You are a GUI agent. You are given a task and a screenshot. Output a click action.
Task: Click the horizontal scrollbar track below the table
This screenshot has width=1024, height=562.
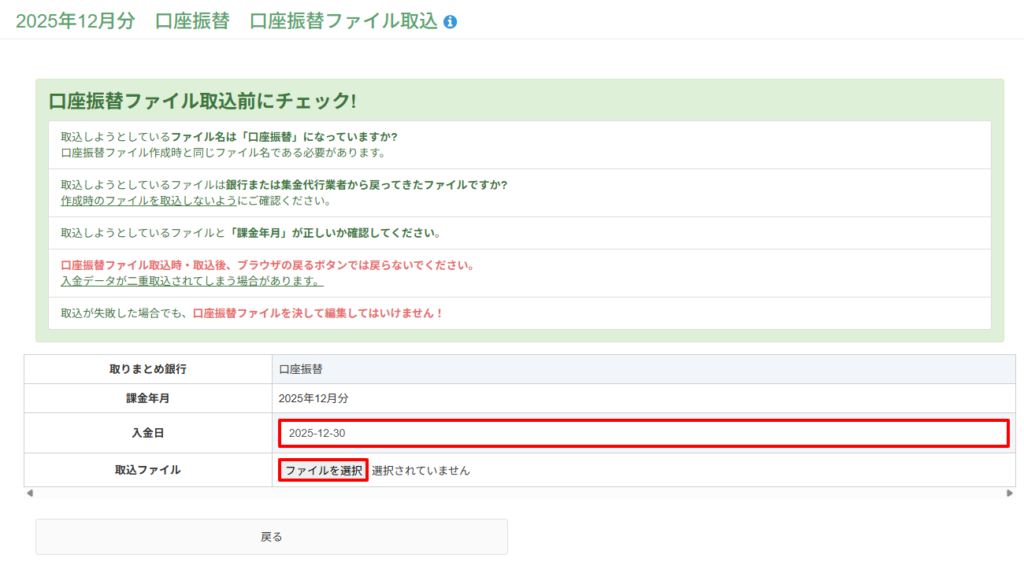point(520,493)
